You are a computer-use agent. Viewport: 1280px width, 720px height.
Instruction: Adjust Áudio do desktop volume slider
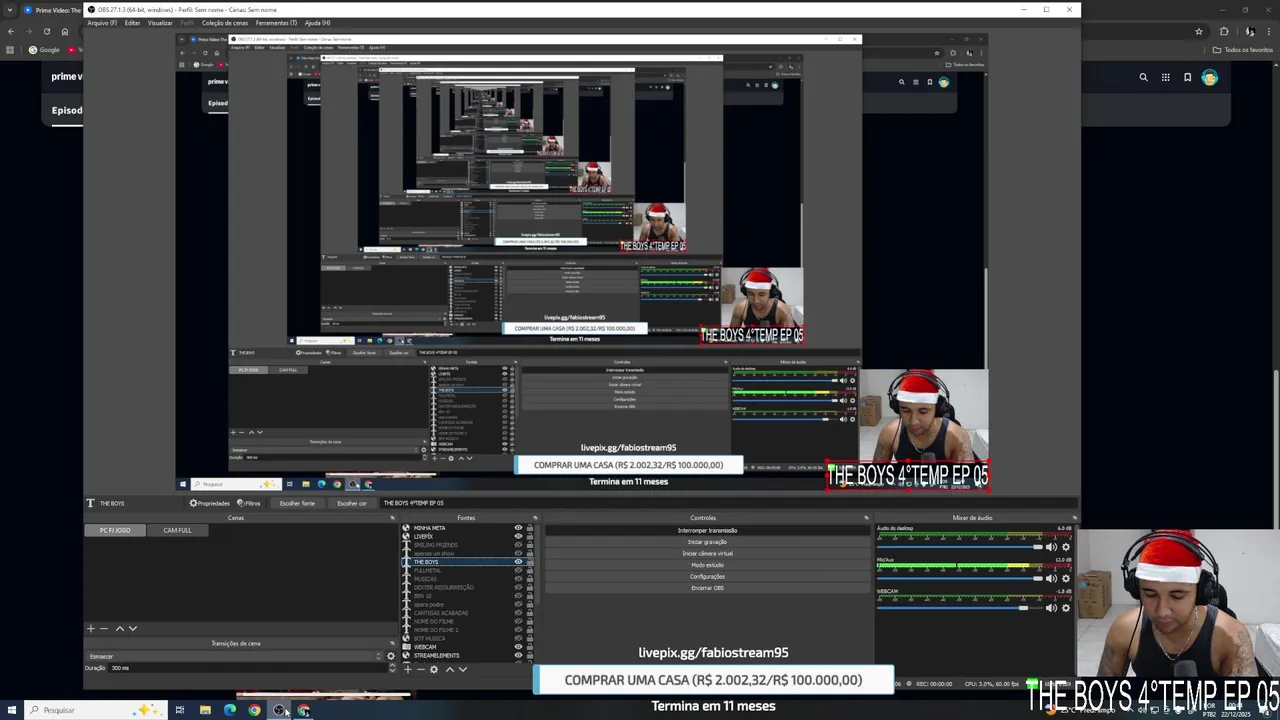[960, 547]
